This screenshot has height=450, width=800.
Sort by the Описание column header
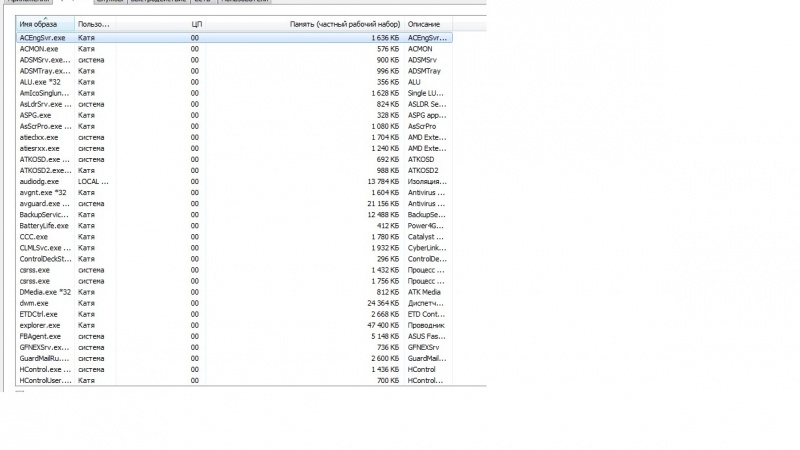click(428, 24)
